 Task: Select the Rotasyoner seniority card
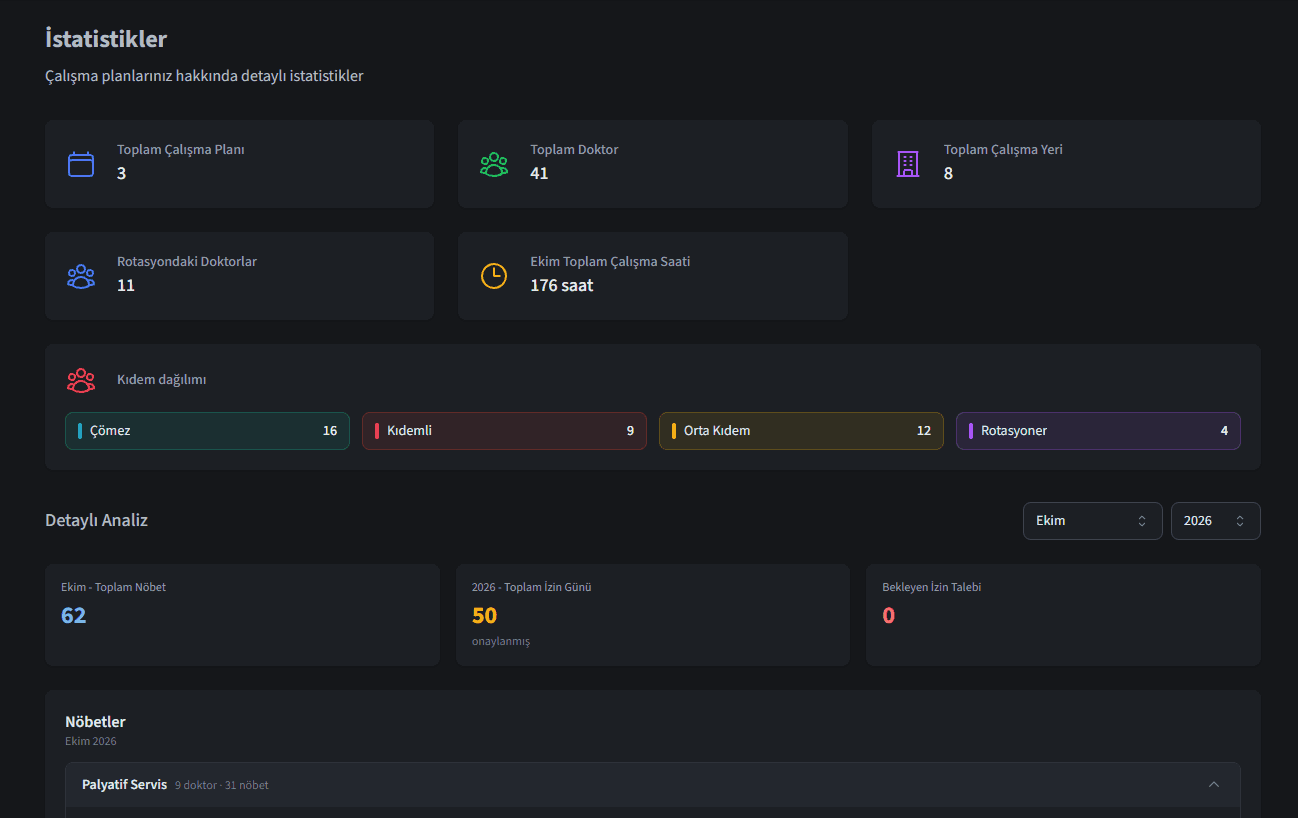point(1098,431)
